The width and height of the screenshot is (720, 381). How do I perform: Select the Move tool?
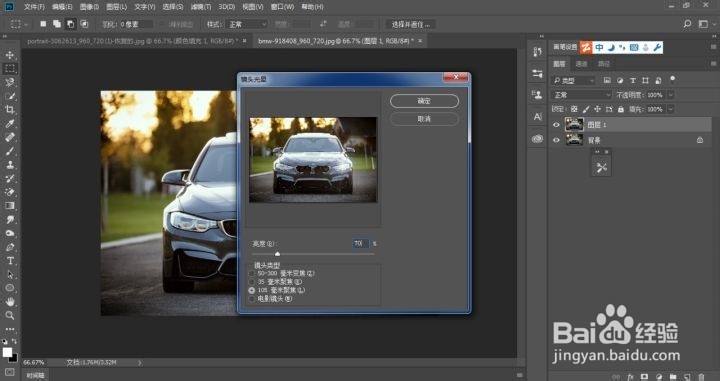coord(10,55)
